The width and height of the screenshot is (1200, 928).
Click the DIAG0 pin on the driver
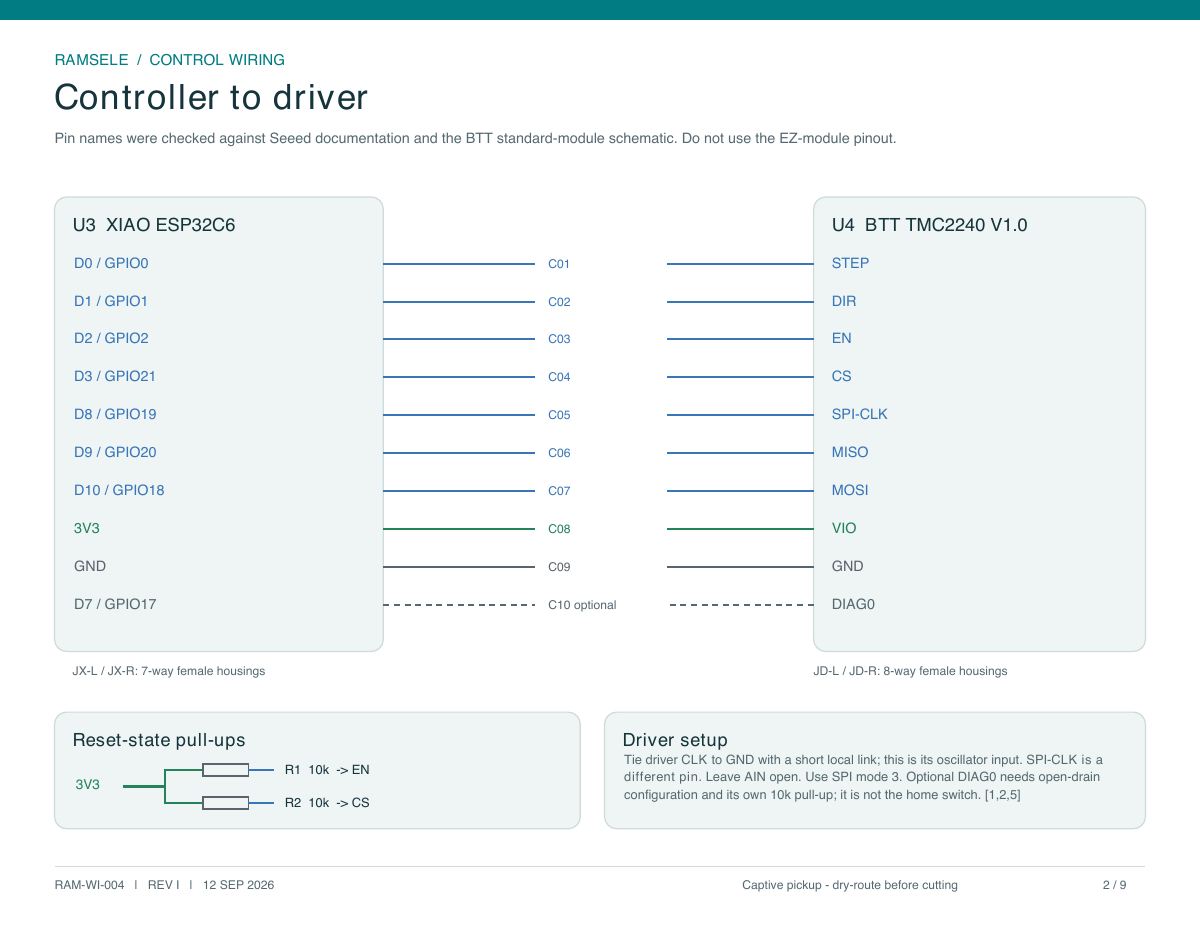pyautogui.click(x=853, y=604)
